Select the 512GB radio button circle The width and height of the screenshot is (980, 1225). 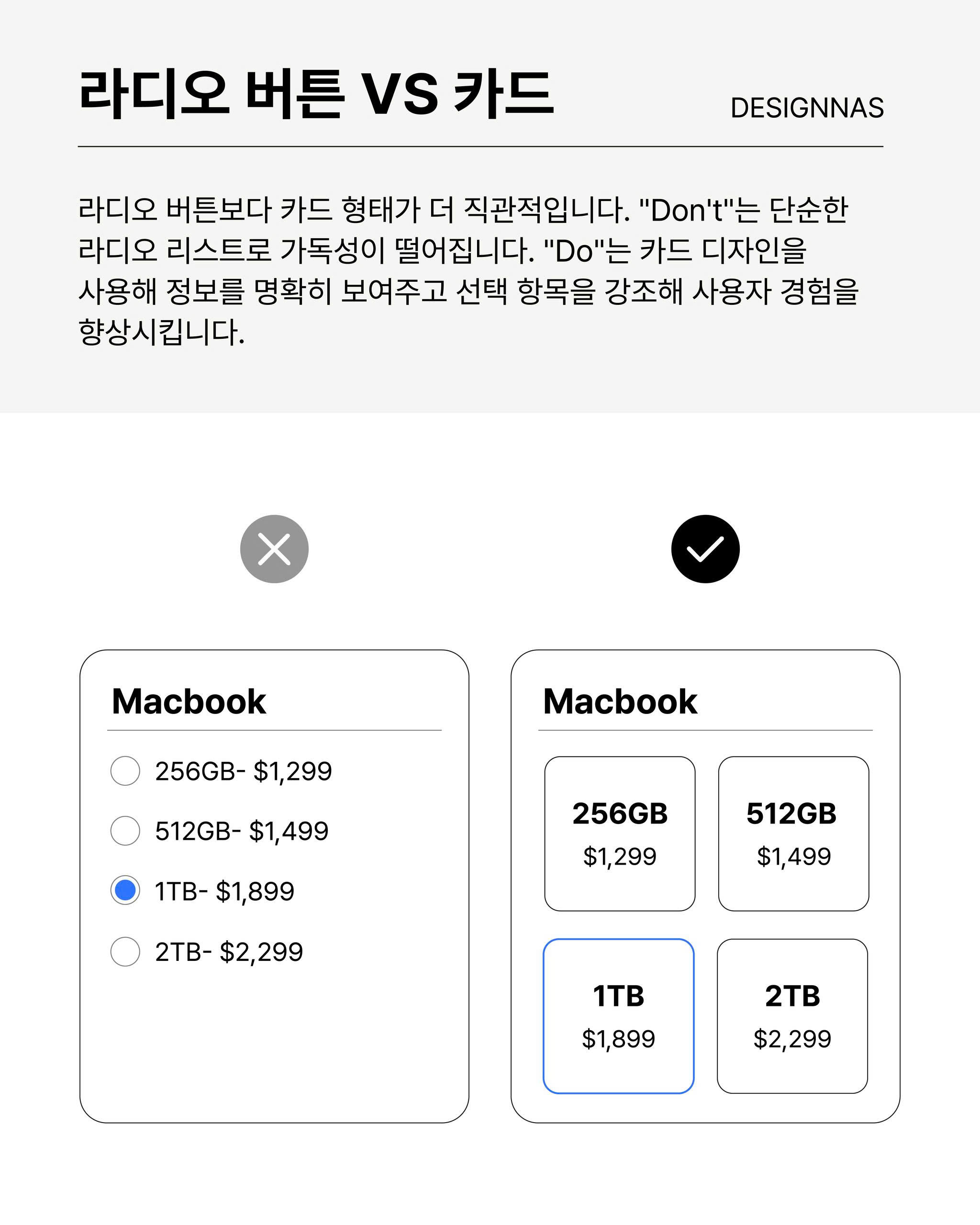(x=125, y=831)
